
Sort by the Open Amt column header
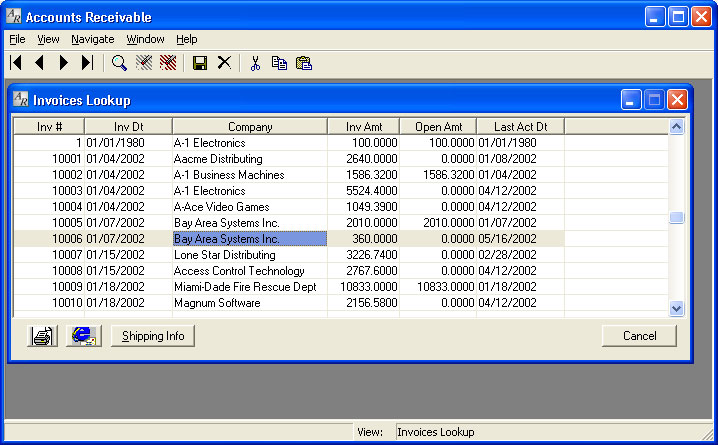(x=438, y=126)
